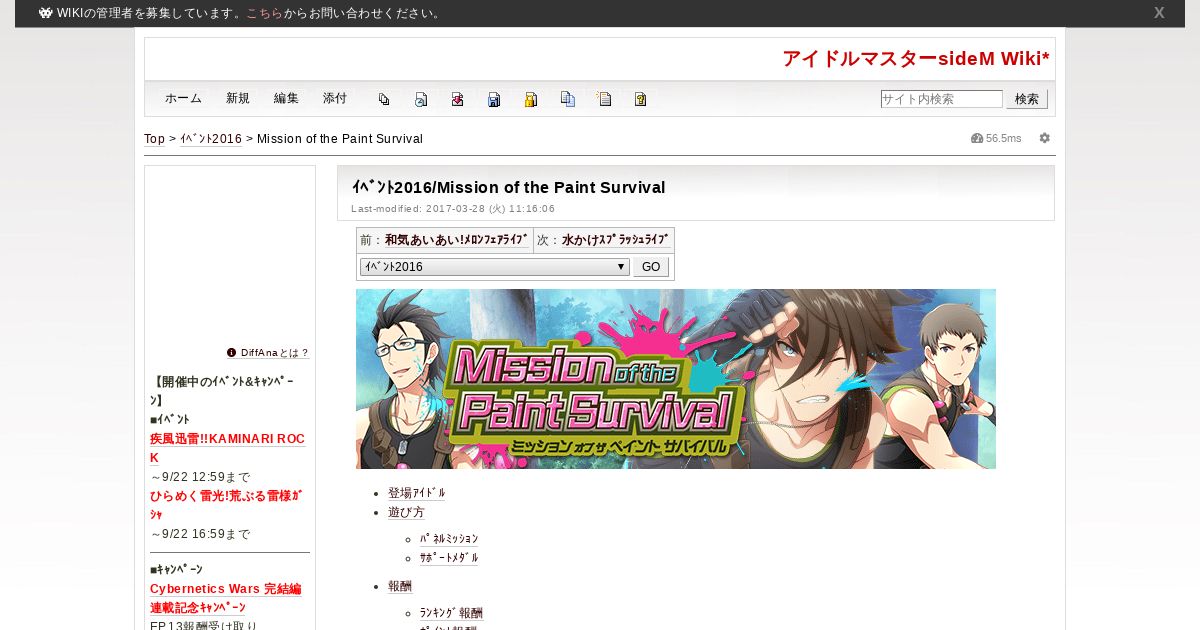1200x630 pixels.
Task: Click the floppy disk save icon
Action: 494,99
